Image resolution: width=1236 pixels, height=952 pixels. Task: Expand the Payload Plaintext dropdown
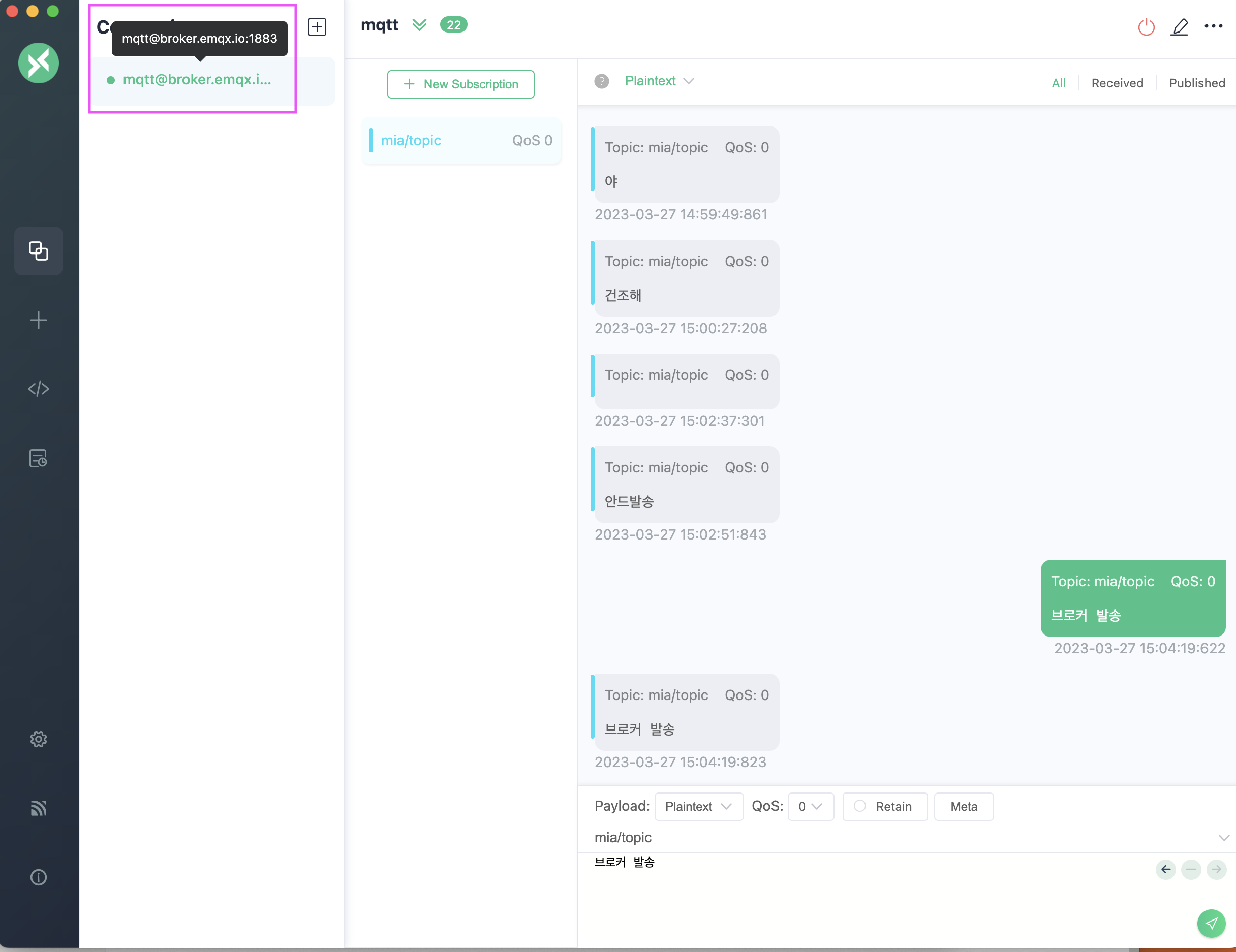click(698, 806)
